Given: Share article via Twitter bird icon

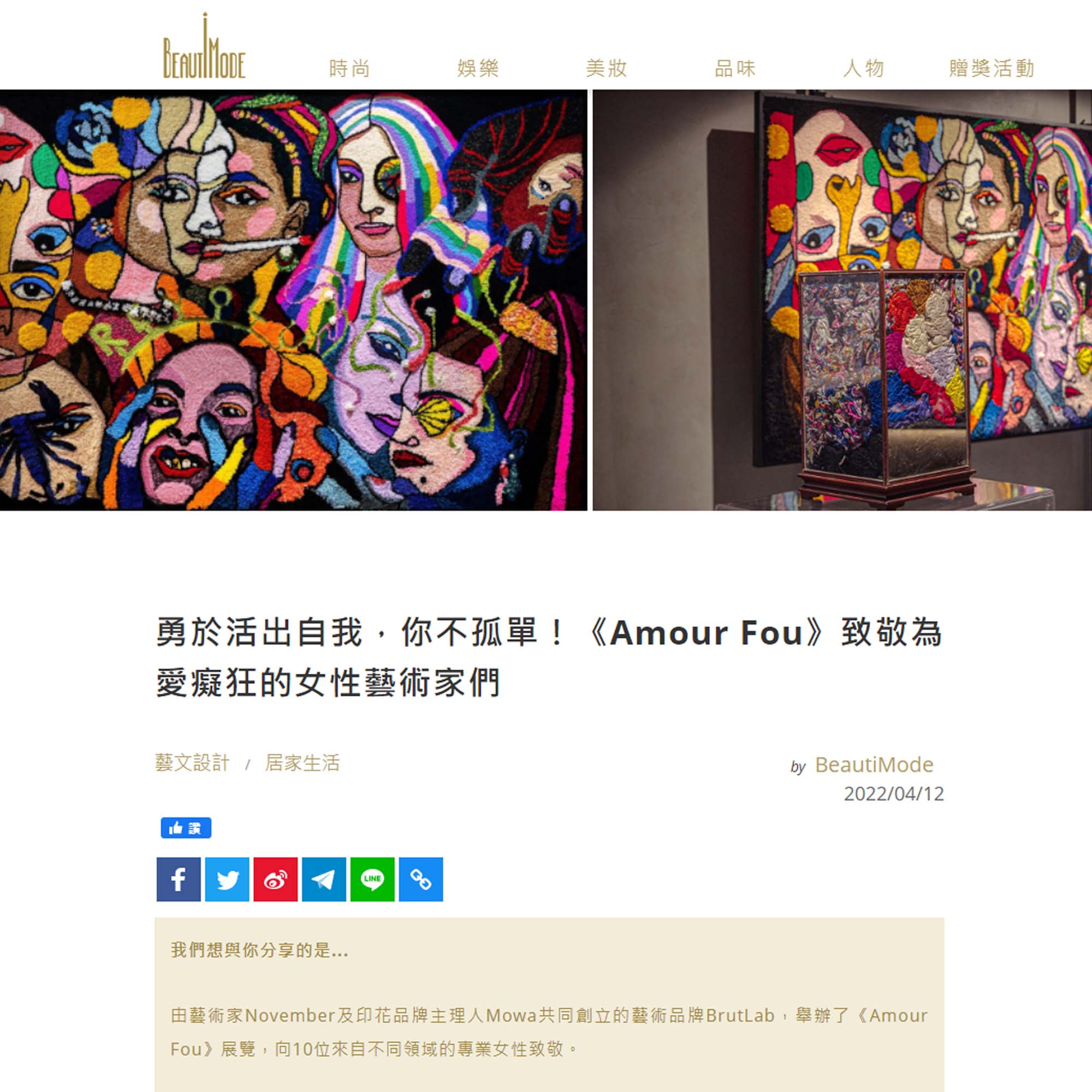Looking at the screenshot, I should (227, 879).
